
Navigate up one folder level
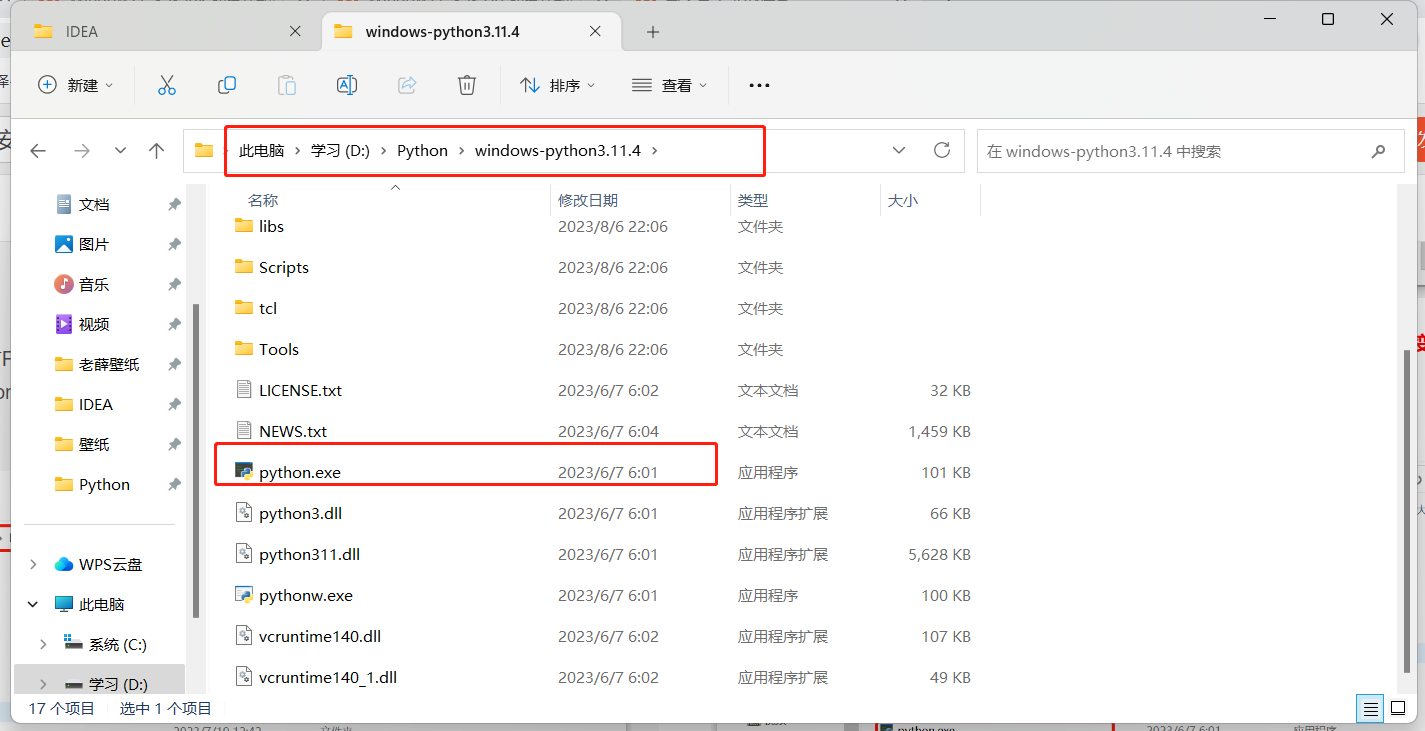(x=157, y=150)
